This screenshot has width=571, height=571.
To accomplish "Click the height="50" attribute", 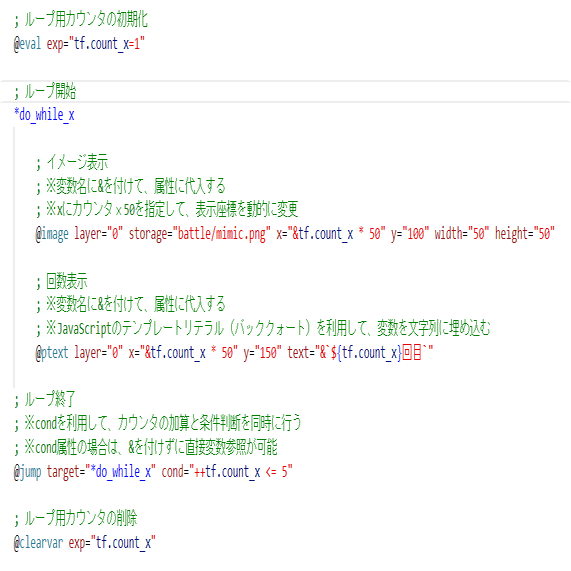I will pos(525,234).
